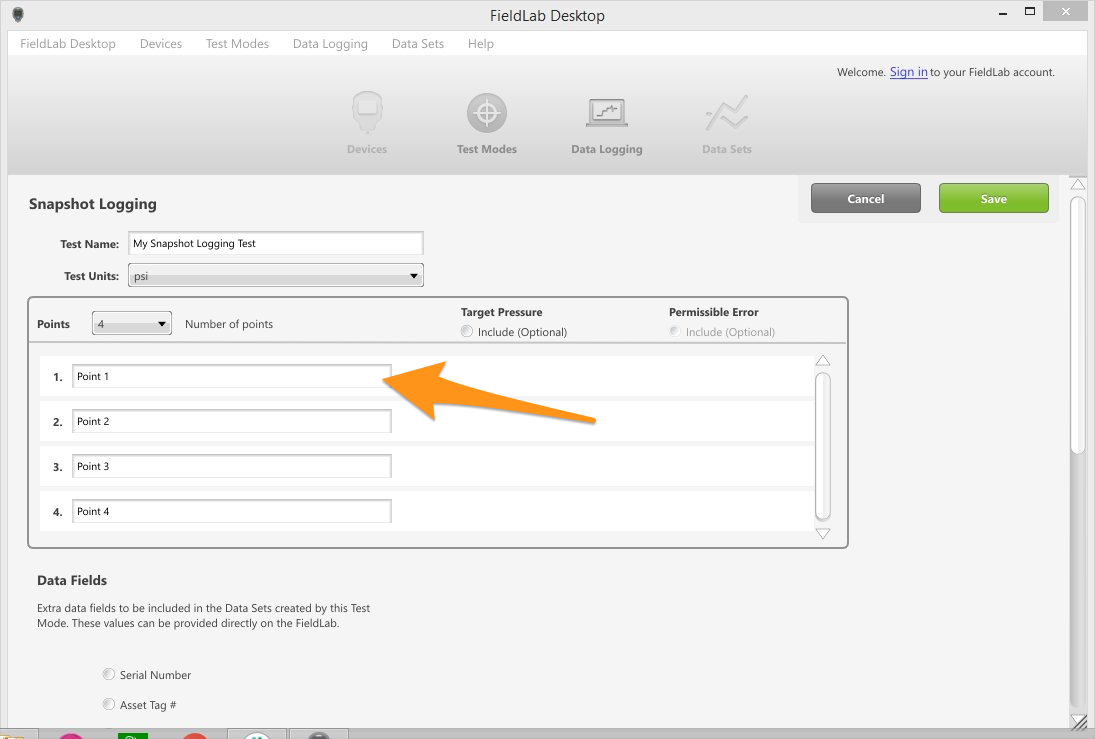This screenshot has height=739, width=1095.
Task: Click the window resize grip icon
Action: point(1078,722)
